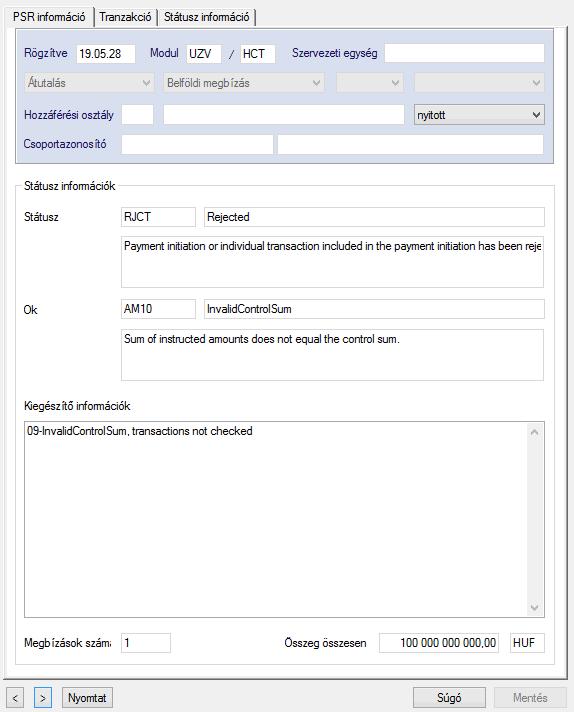Click the InvalidControlSum reason field
Viewport: 574px width, 712px height.
pos(374,309)
